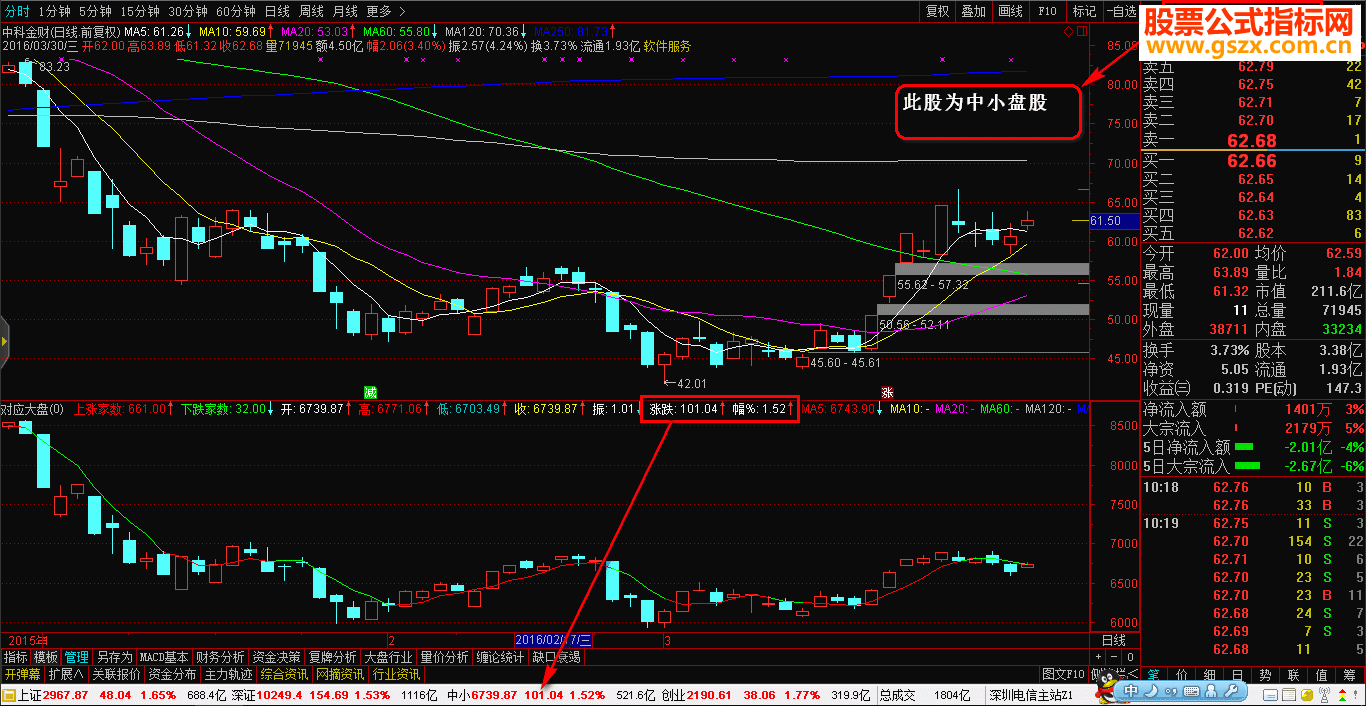Select the 笔 tick tab
The width and height of the screenshot is (1366, 706).
[x=1153, y=675]
